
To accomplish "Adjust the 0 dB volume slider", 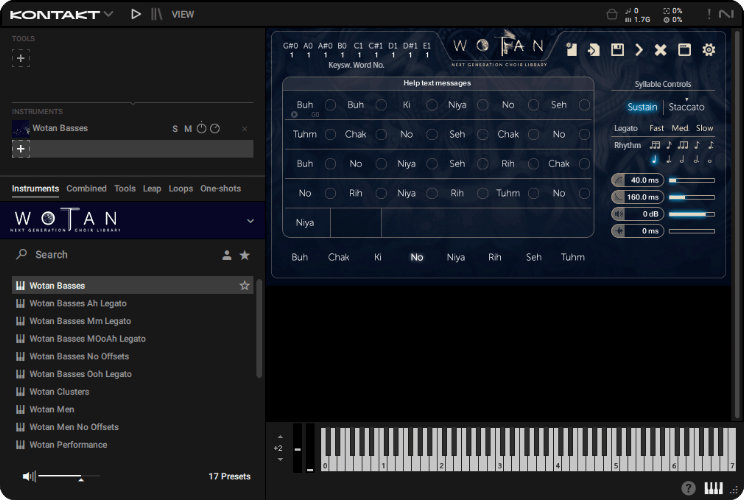I will (691, 214).
